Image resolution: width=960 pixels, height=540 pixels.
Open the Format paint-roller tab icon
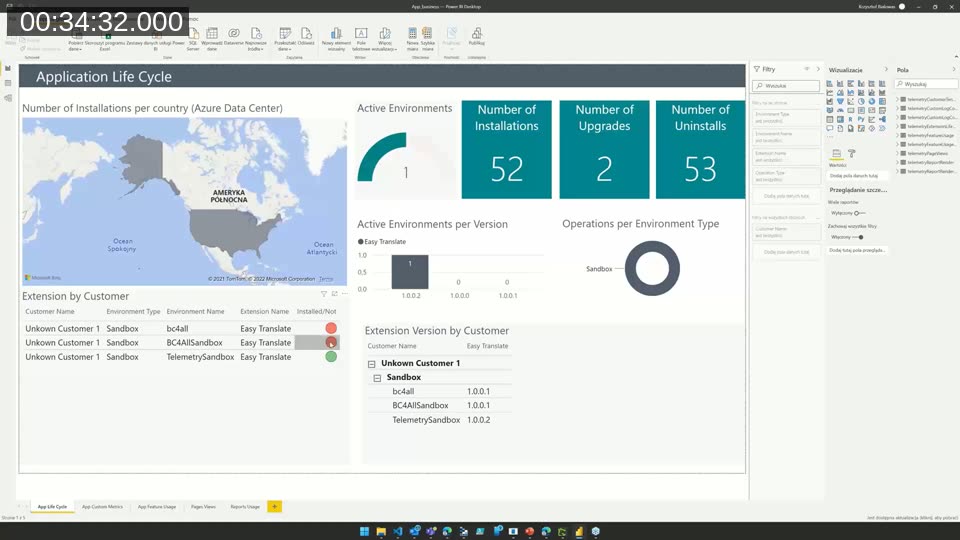[x=852, y=154]
